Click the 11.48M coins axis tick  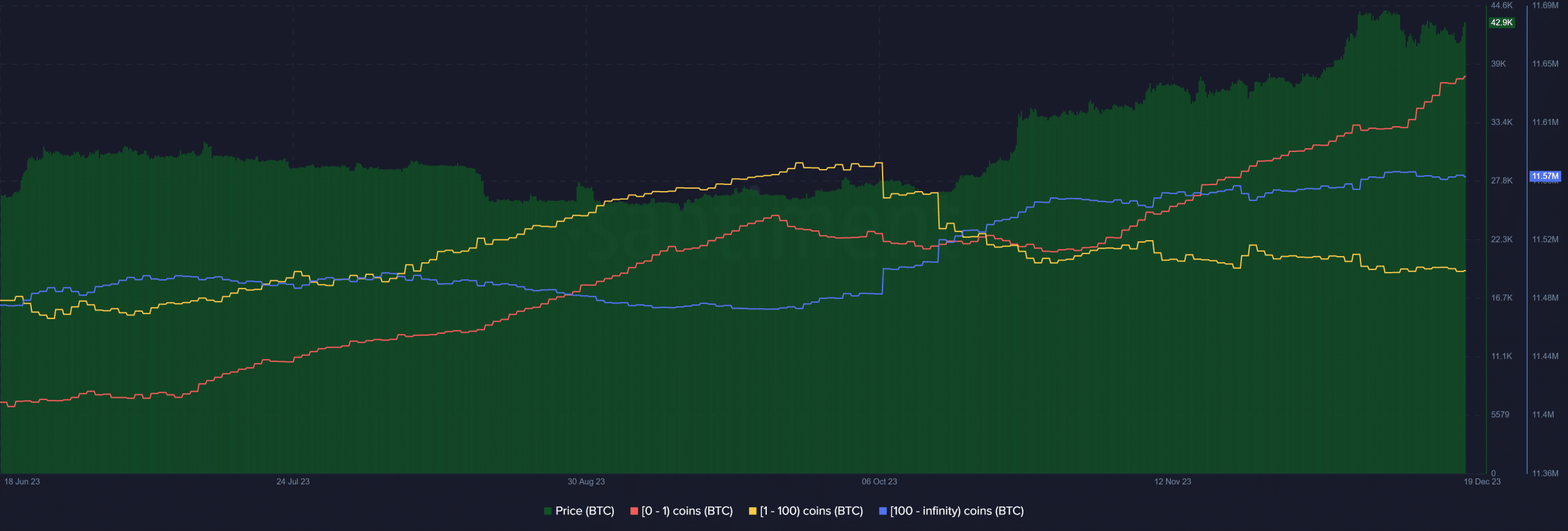pyautogui.click(x=1545, y=298)
